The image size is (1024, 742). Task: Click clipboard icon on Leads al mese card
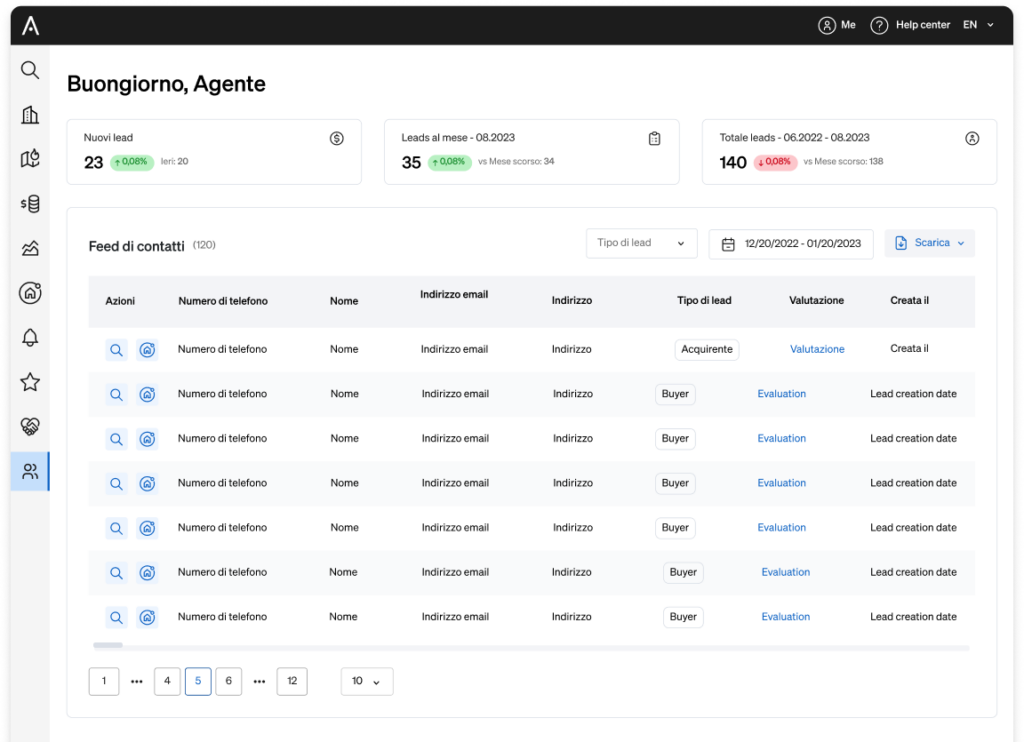click(x=654, y=138)
